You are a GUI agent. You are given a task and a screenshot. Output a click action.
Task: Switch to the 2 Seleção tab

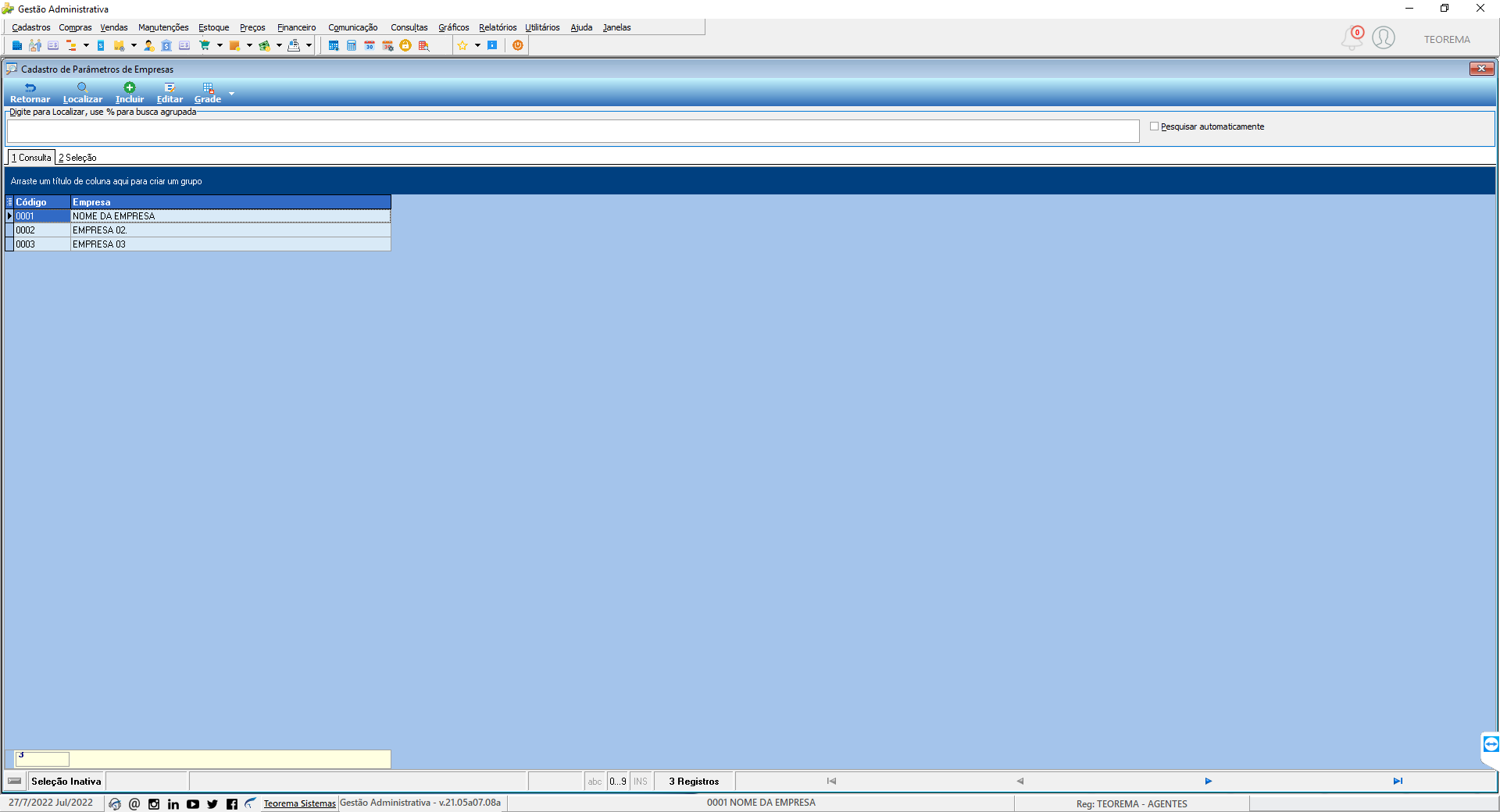click(78, 158)
